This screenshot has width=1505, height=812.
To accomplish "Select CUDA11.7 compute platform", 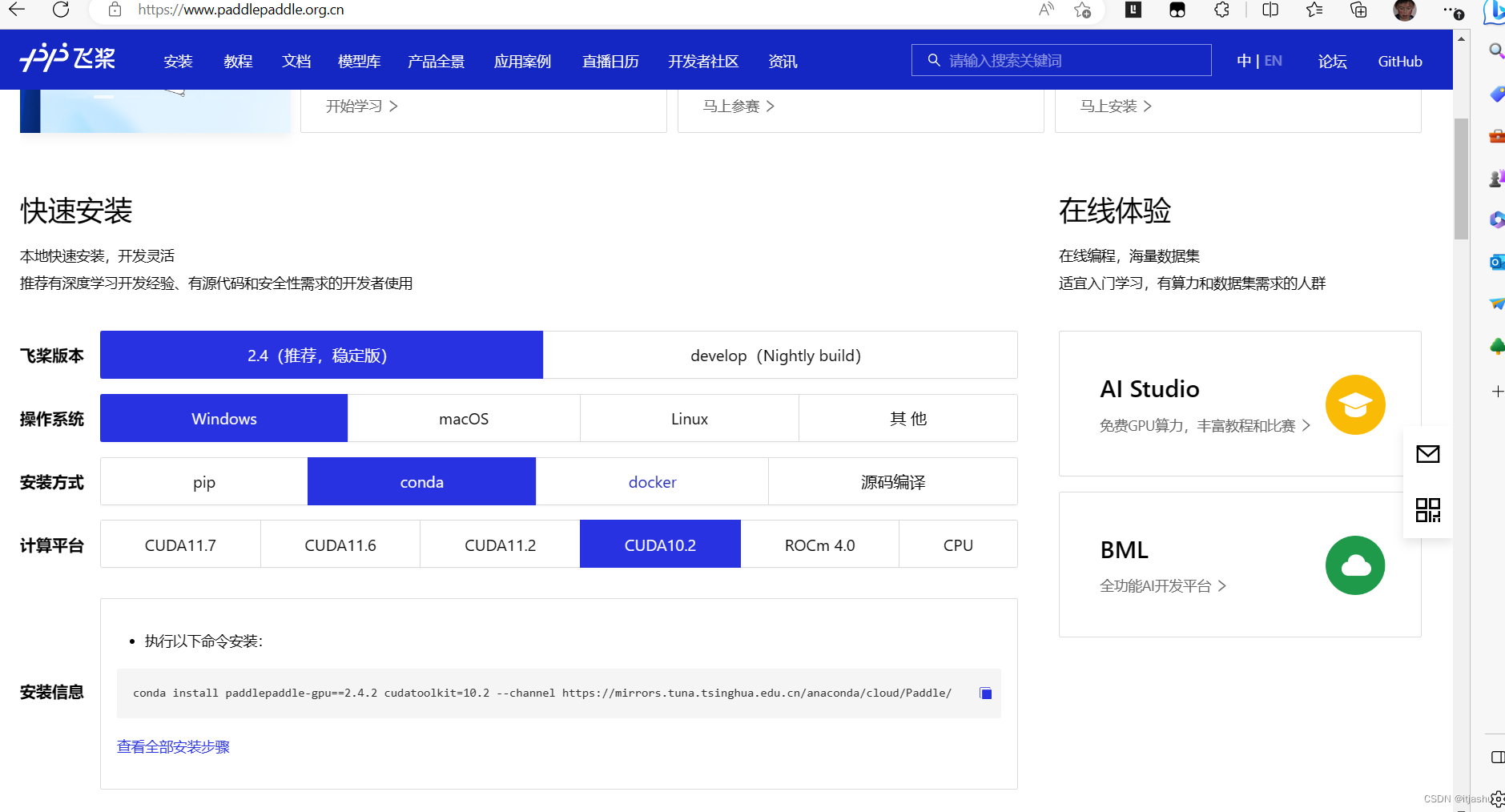I will [x=180, y=545].
